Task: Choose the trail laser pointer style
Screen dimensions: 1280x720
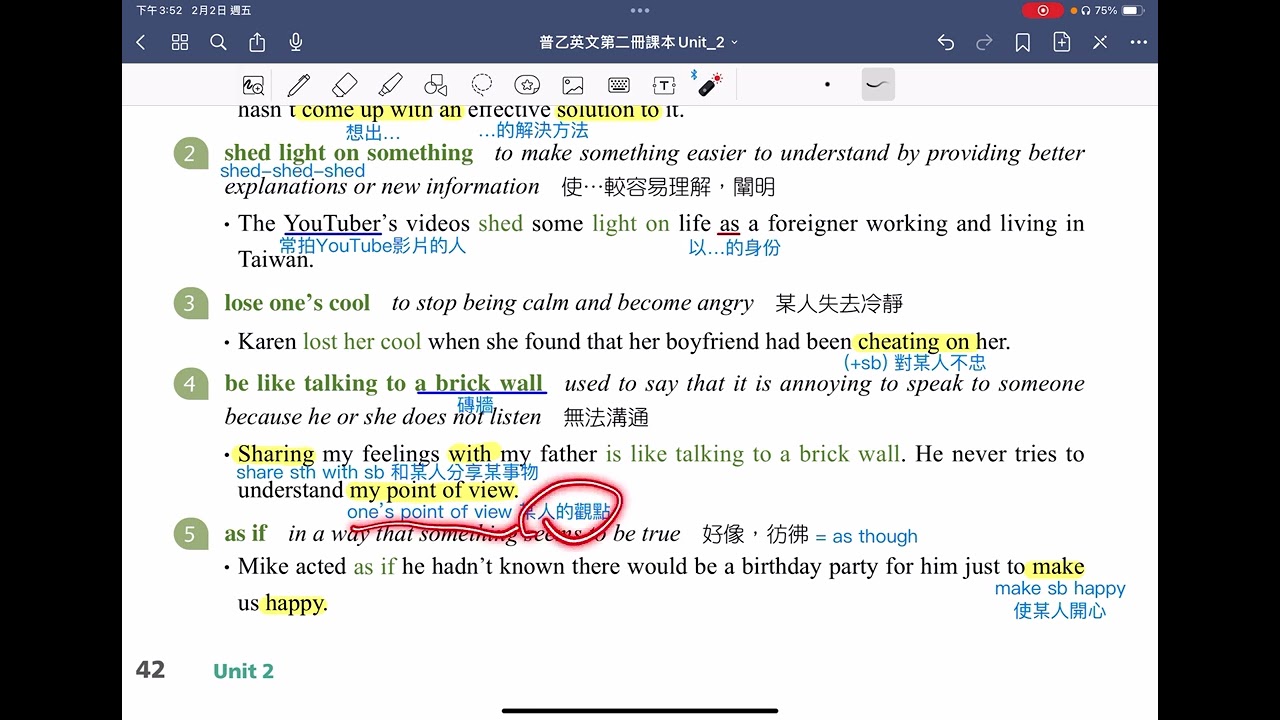Action: point(878,85)
